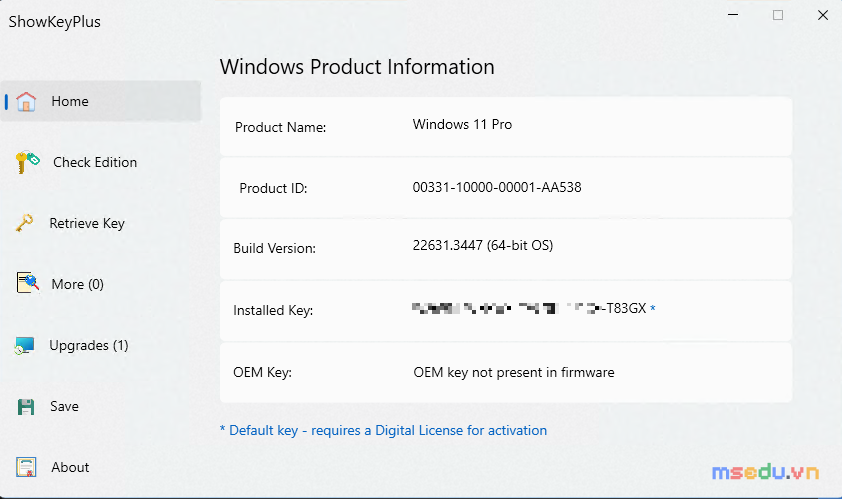Minimize the ShowKeyPlus window

coord(733,15)
